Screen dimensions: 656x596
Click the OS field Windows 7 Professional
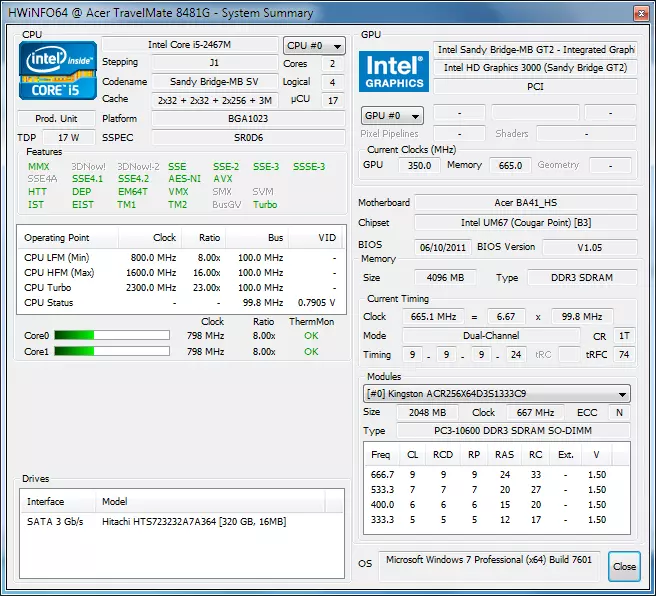click(x=489, y=566)
